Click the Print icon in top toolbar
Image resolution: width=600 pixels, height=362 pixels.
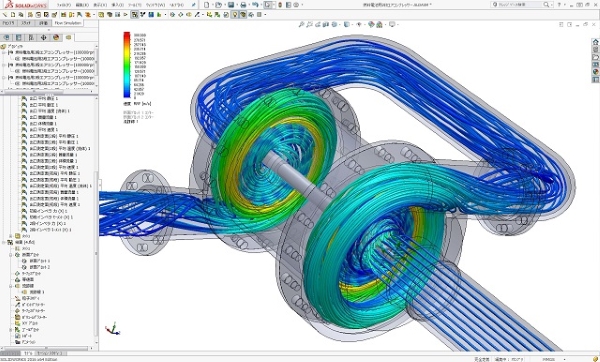point(243,5)
